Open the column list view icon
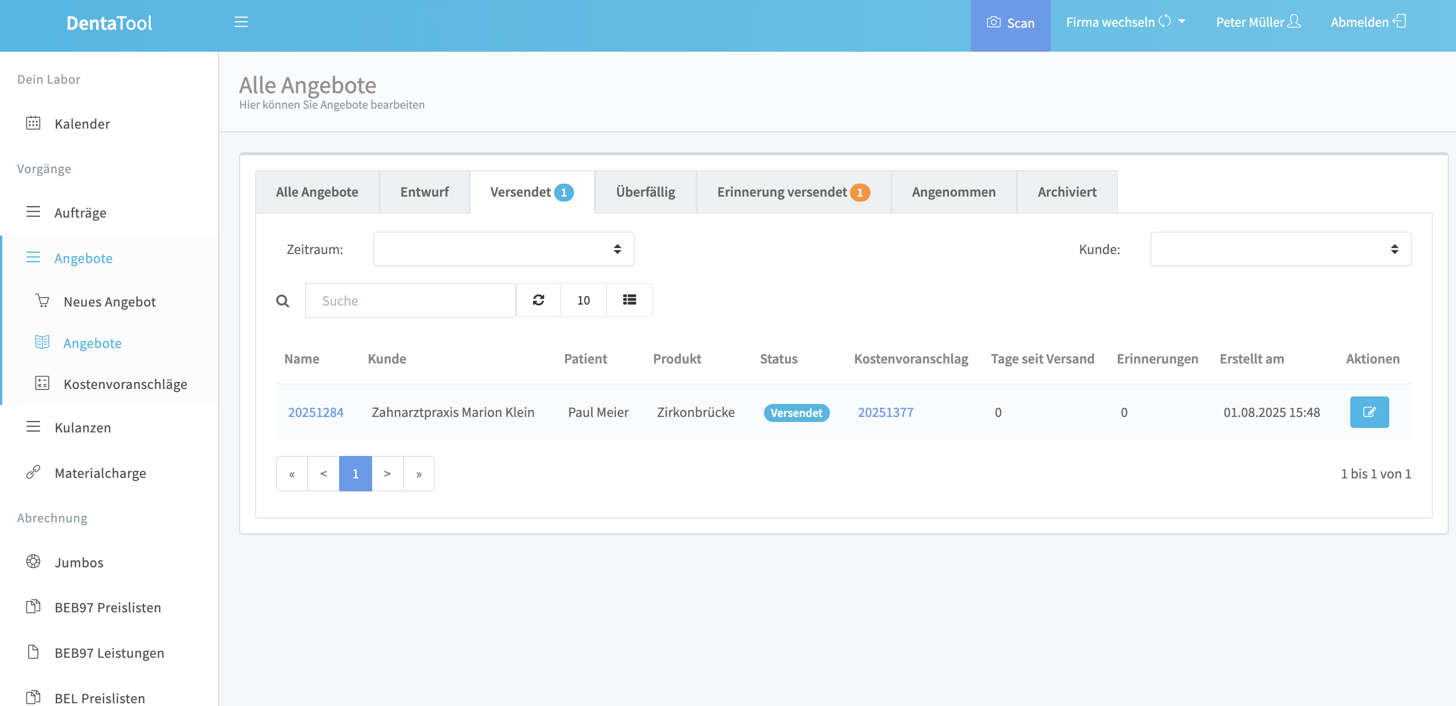 tap(629, 300)
